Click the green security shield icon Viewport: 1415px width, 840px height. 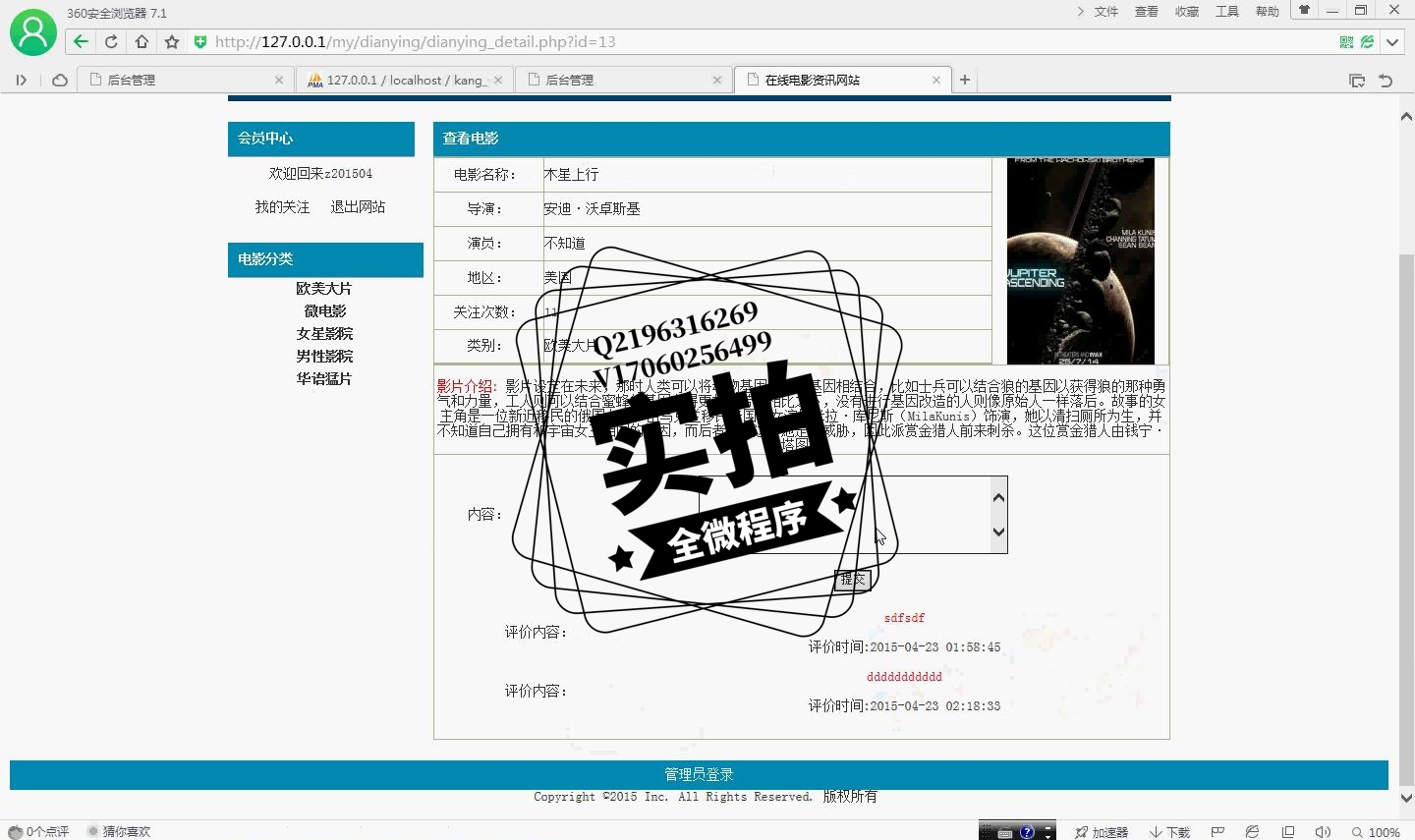click(x=200, y=41)
